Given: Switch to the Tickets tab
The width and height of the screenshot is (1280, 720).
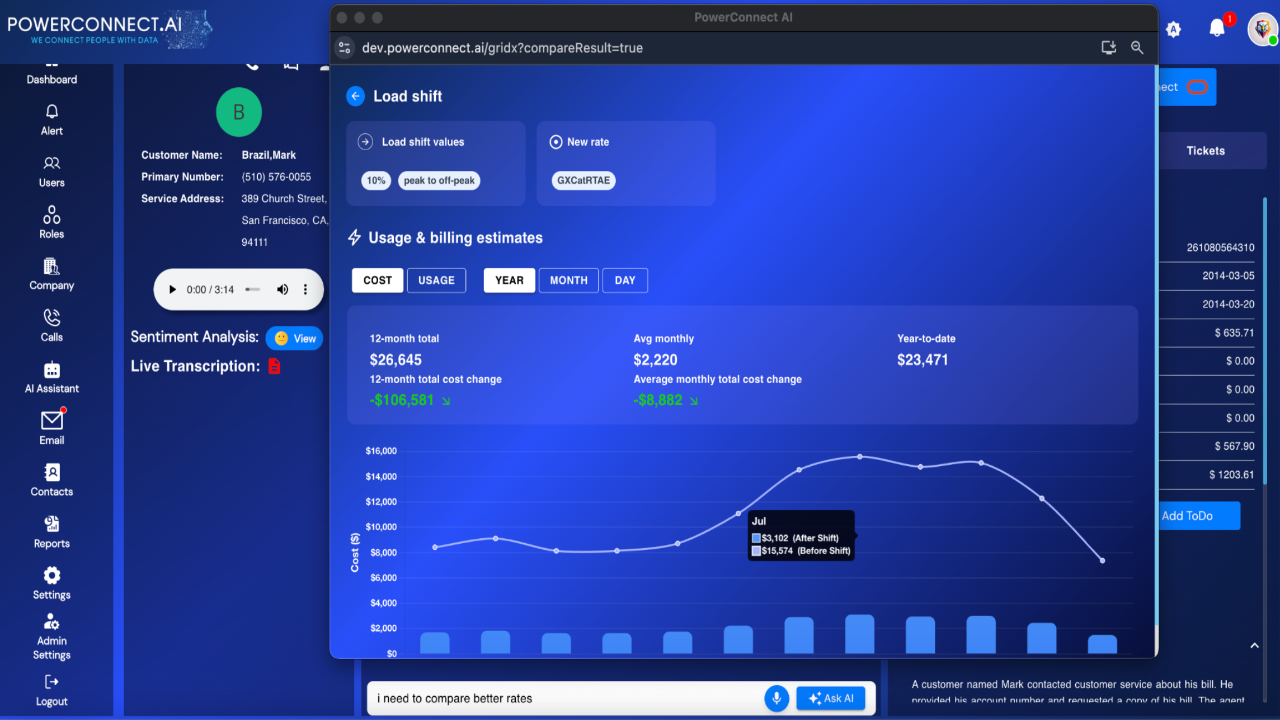Looking at the screenshot, I should click(x=1205, y=151).
